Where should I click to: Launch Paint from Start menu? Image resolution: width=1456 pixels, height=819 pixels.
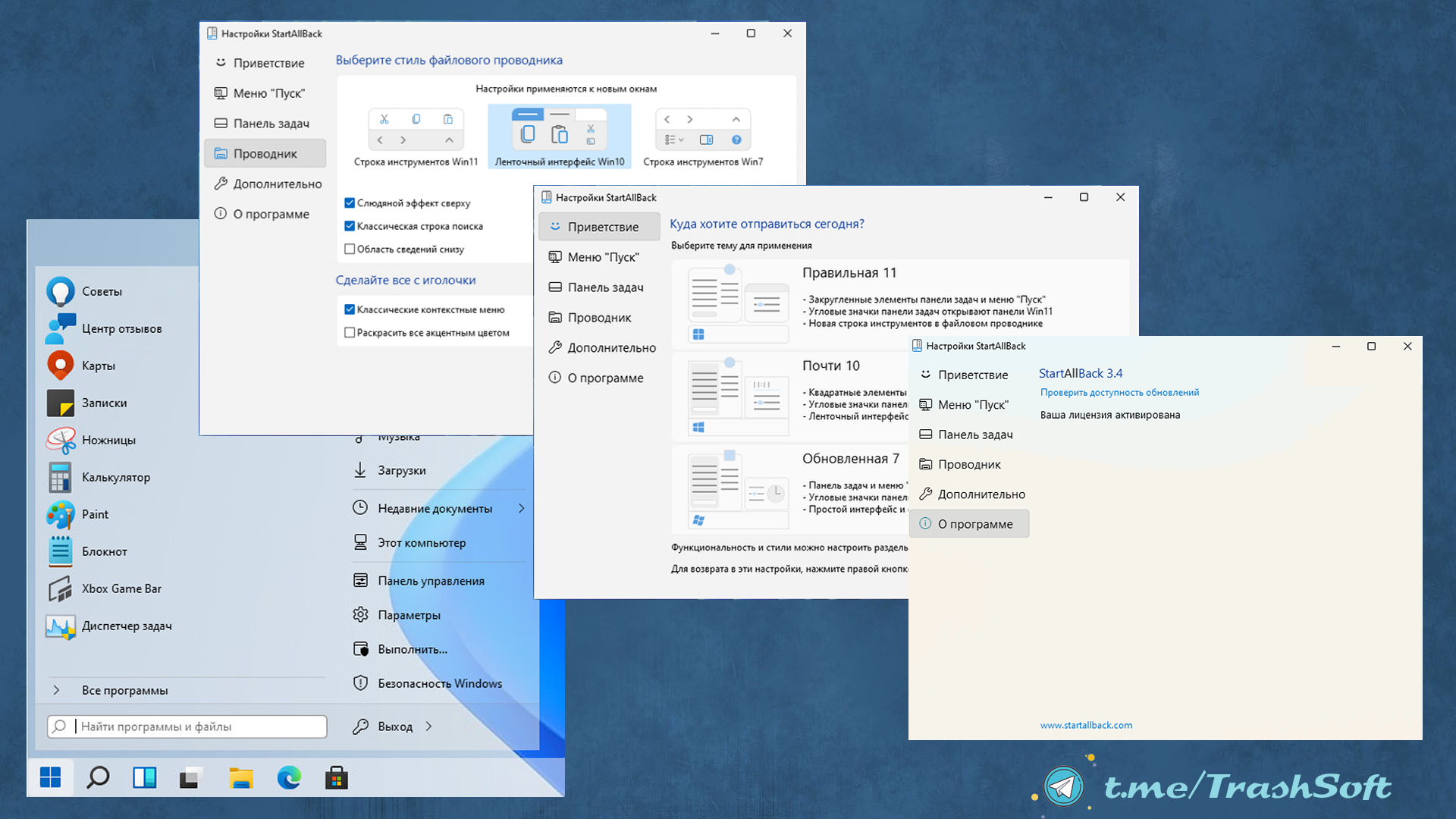[x=77, y=514]
